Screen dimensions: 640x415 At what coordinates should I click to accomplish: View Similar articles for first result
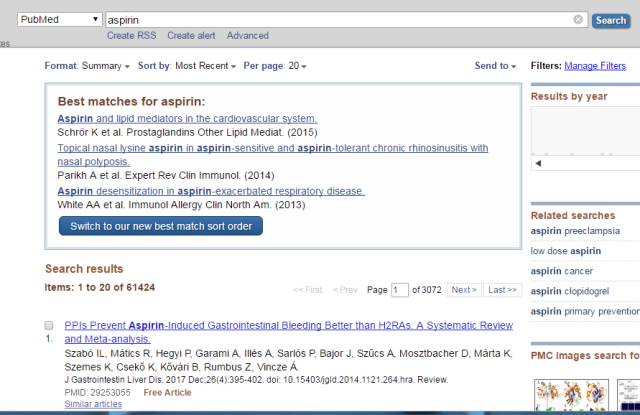[87, 404]
